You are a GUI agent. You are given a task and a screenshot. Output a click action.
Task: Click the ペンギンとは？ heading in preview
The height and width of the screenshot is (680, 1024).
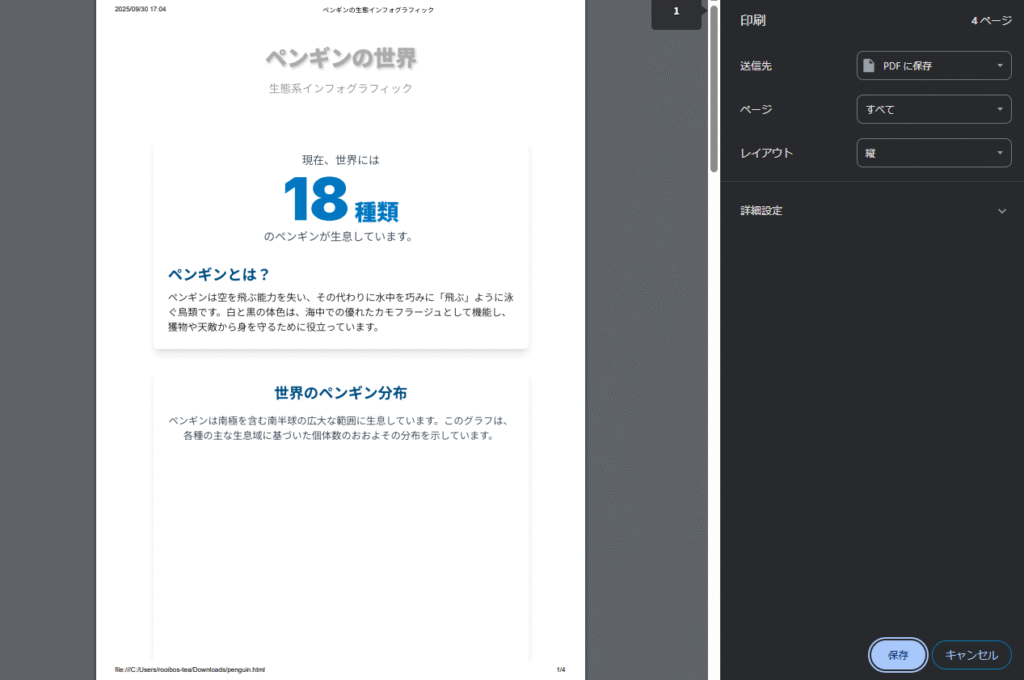[x=219, y=274]
